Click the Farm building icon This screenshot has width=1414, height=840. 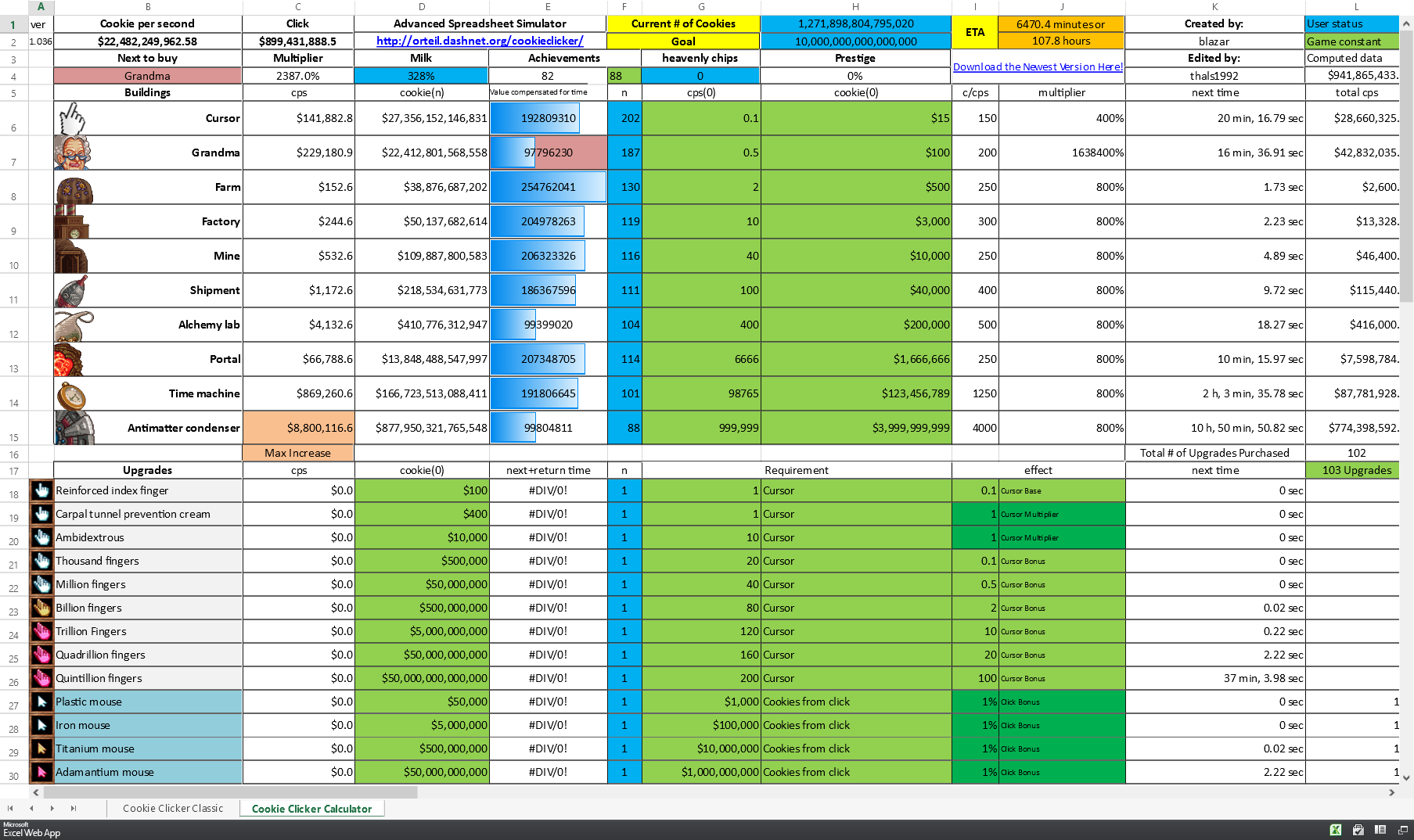tap(74, 190)
